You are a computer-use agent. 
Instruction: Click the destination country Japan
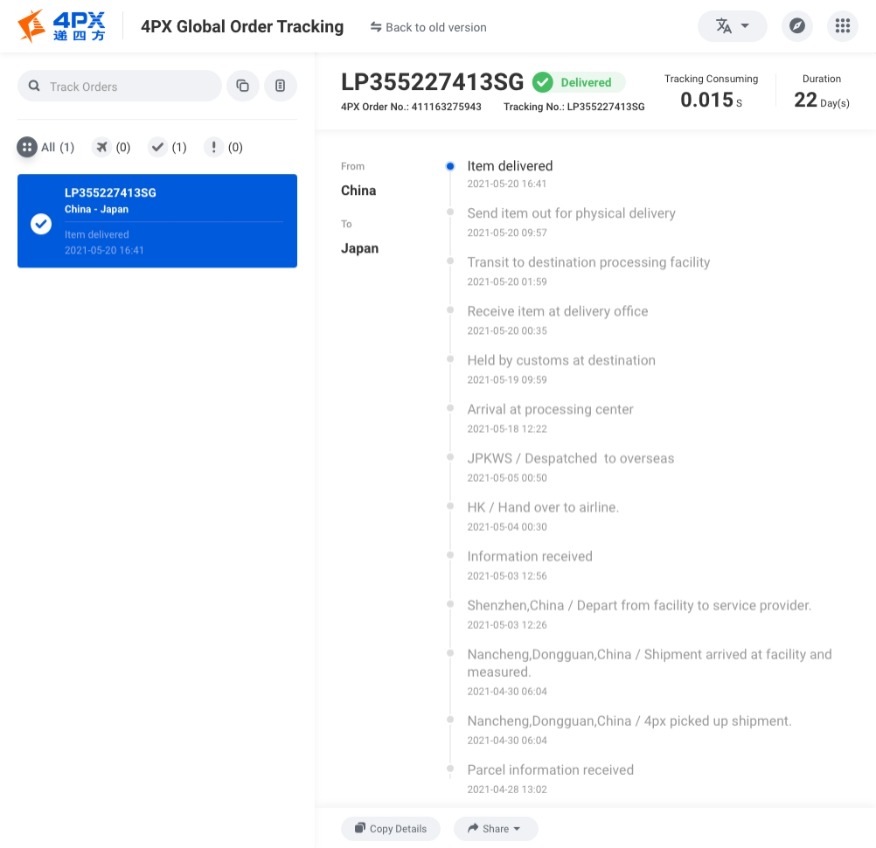[x=359, y=249]
